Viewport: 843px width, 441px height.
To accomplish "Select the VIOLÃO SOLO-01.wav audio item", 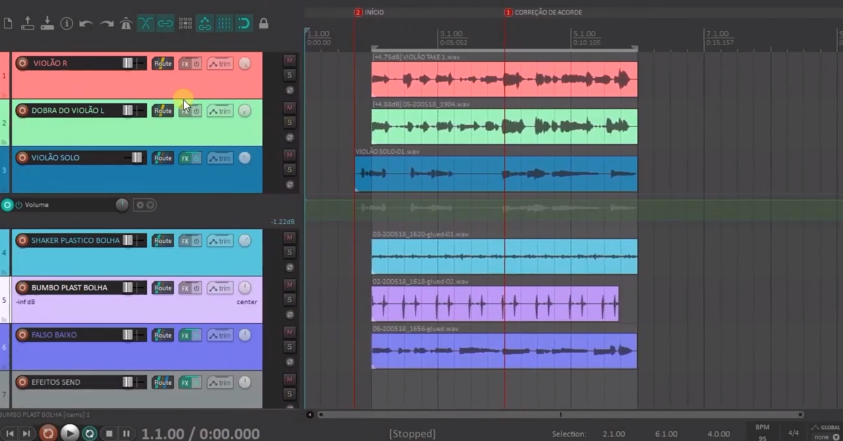I will point(496,174).
